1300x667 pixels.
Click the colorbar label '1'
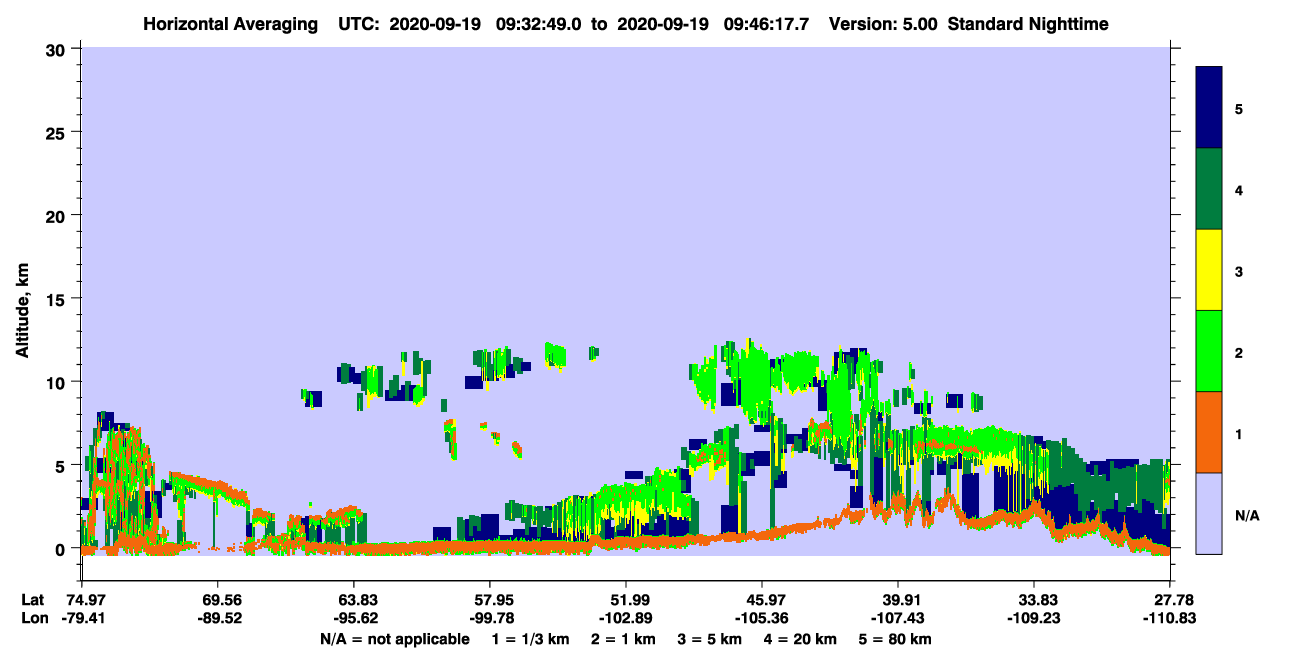click(1239, 433)
